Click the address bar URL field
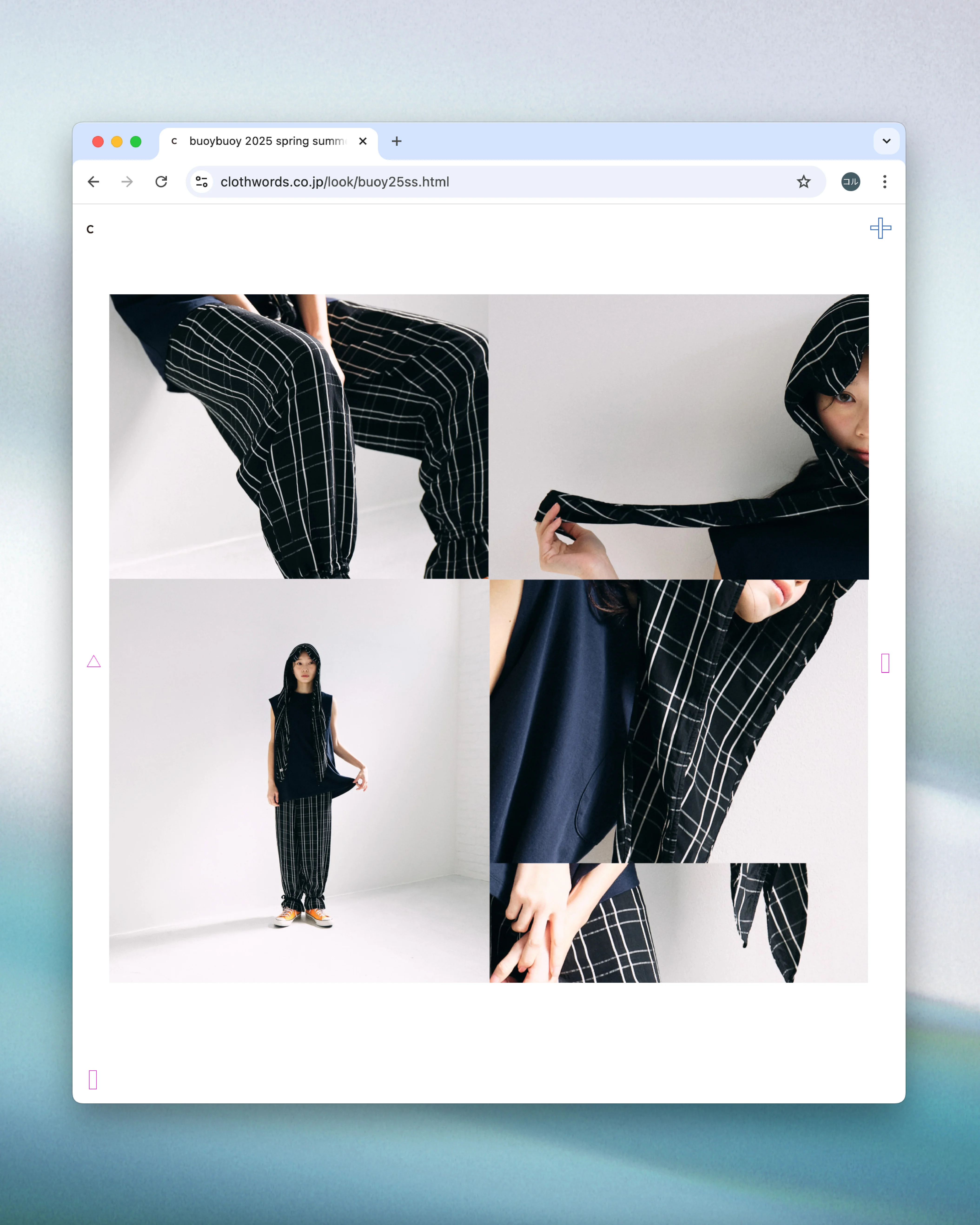Image resolution: width=980 pixels, height=1225 pixels. (x=506, y=182)
